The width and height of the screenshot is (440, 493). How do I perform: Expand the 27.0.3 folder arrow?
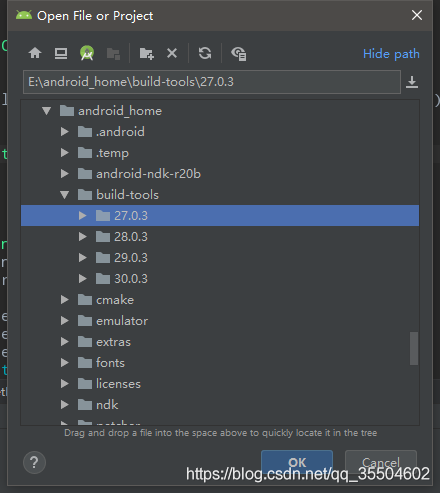point(83,216)
